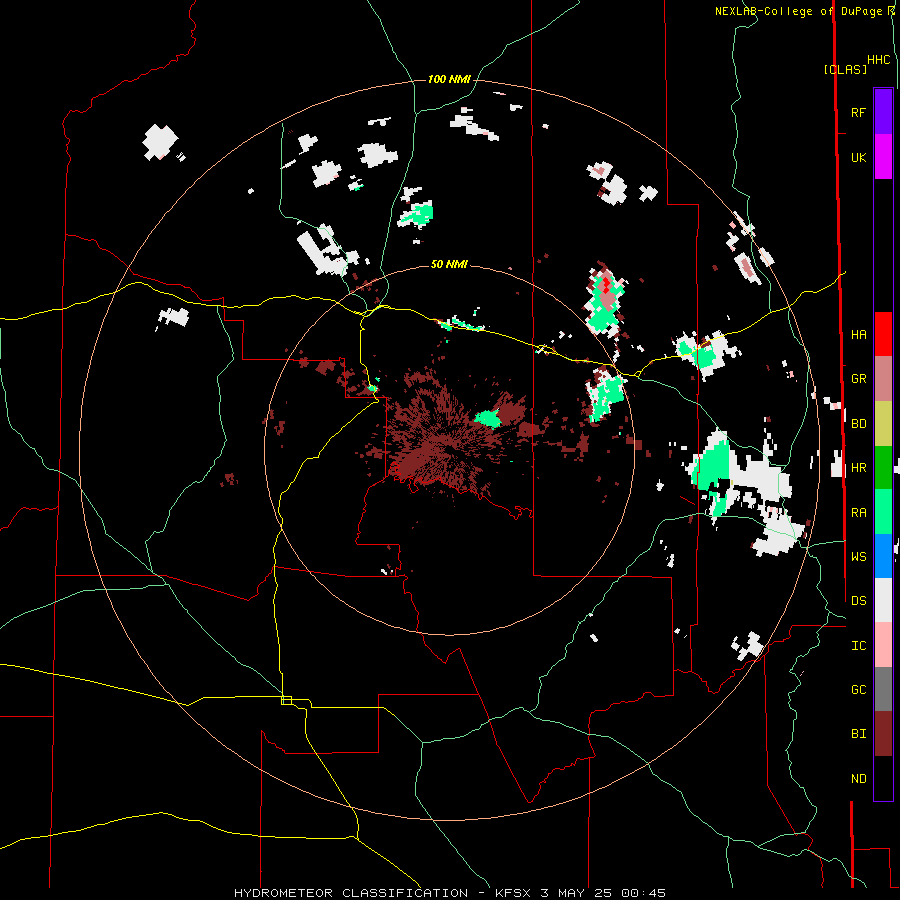The width and height of the screenshot is (900, 900).
Task: Click the "BI" legend label
Action: coord(858,734)
